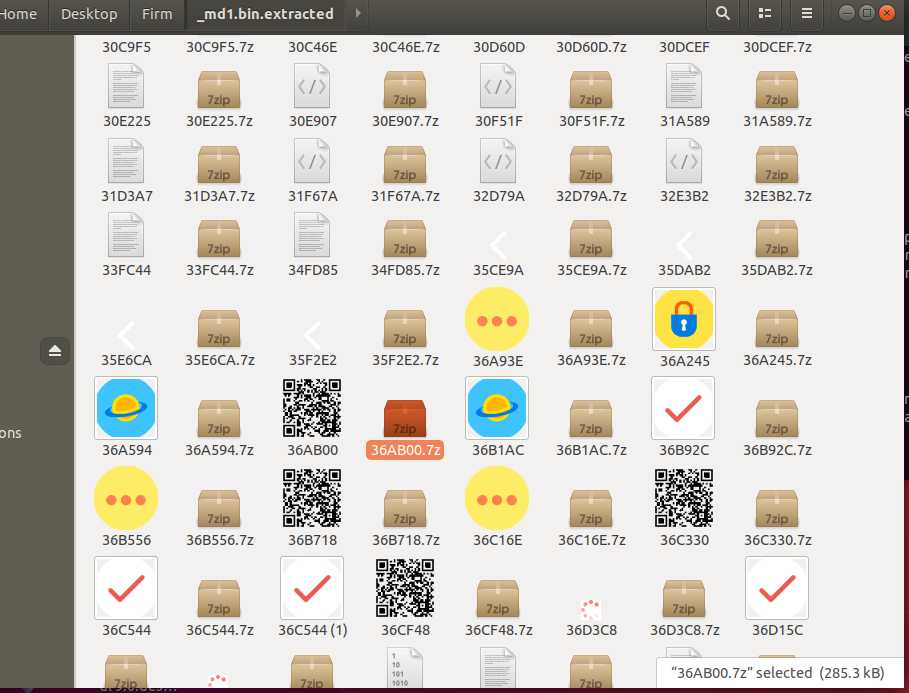Select the 36CF48.7z archive icon

498,598
